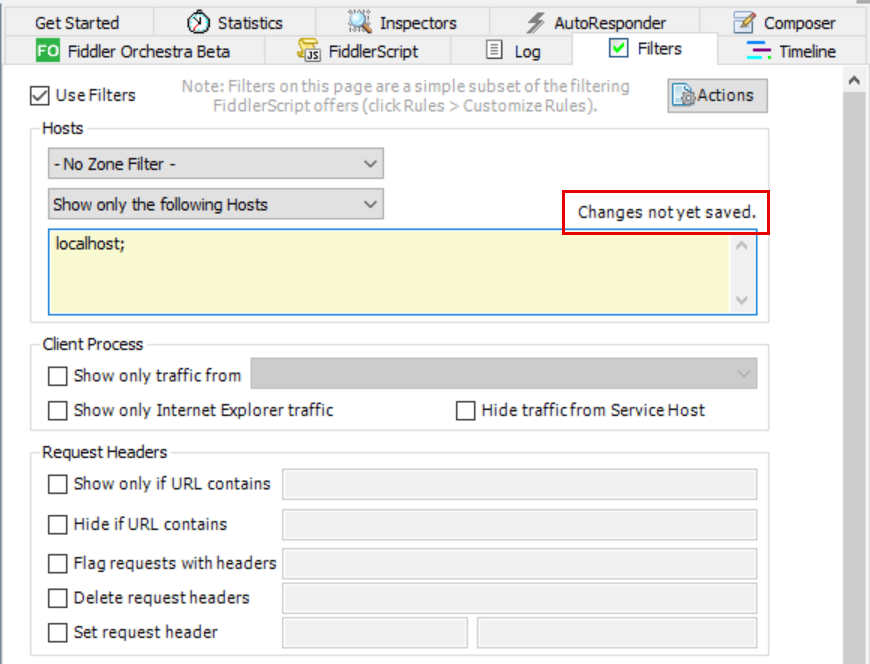Screen dimensions: 870x664
Task: Open the Composer tab
Action: pos(784,23)
